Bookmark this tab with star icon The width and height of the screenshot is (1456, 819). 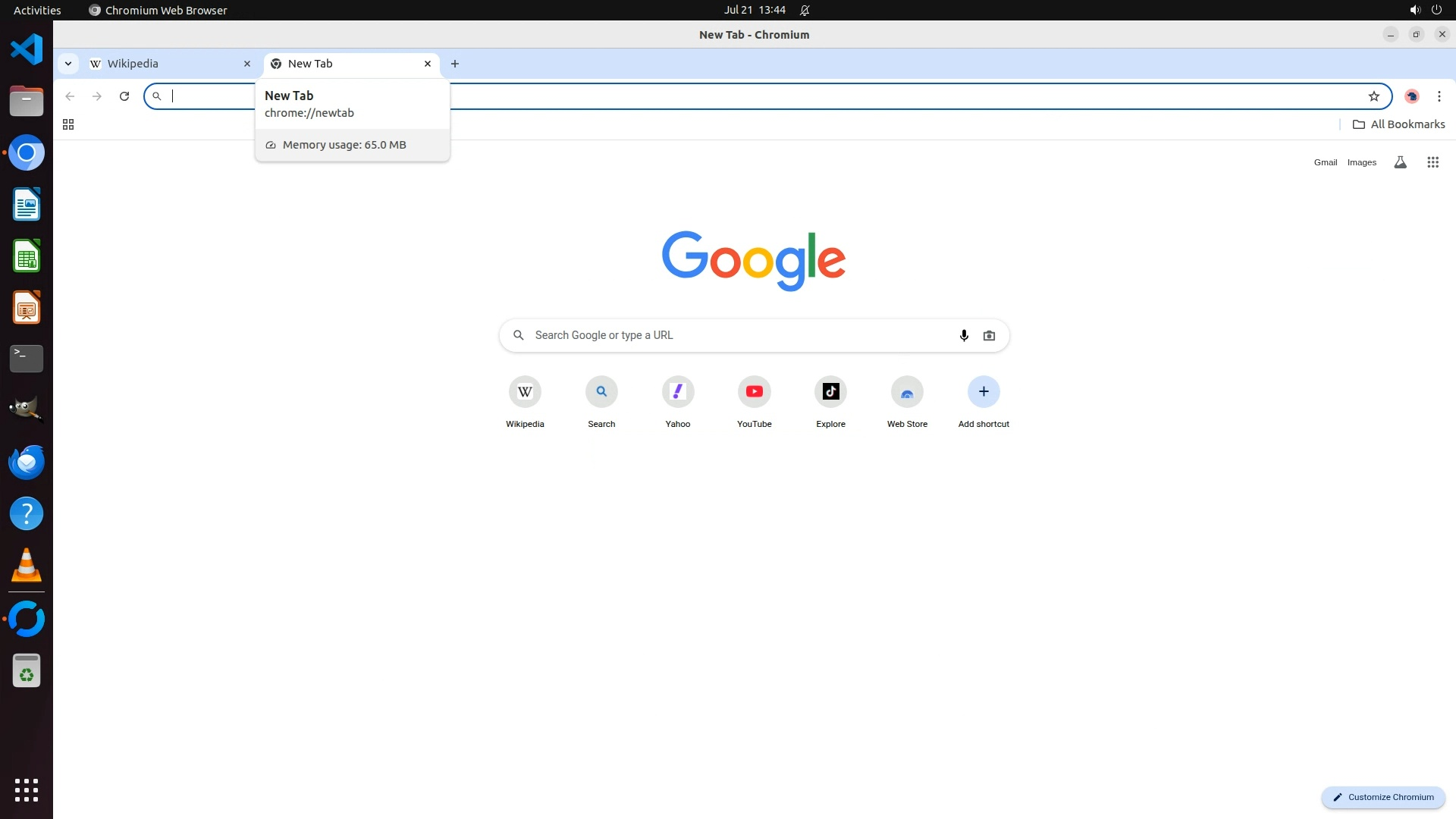pos(1373,96)
